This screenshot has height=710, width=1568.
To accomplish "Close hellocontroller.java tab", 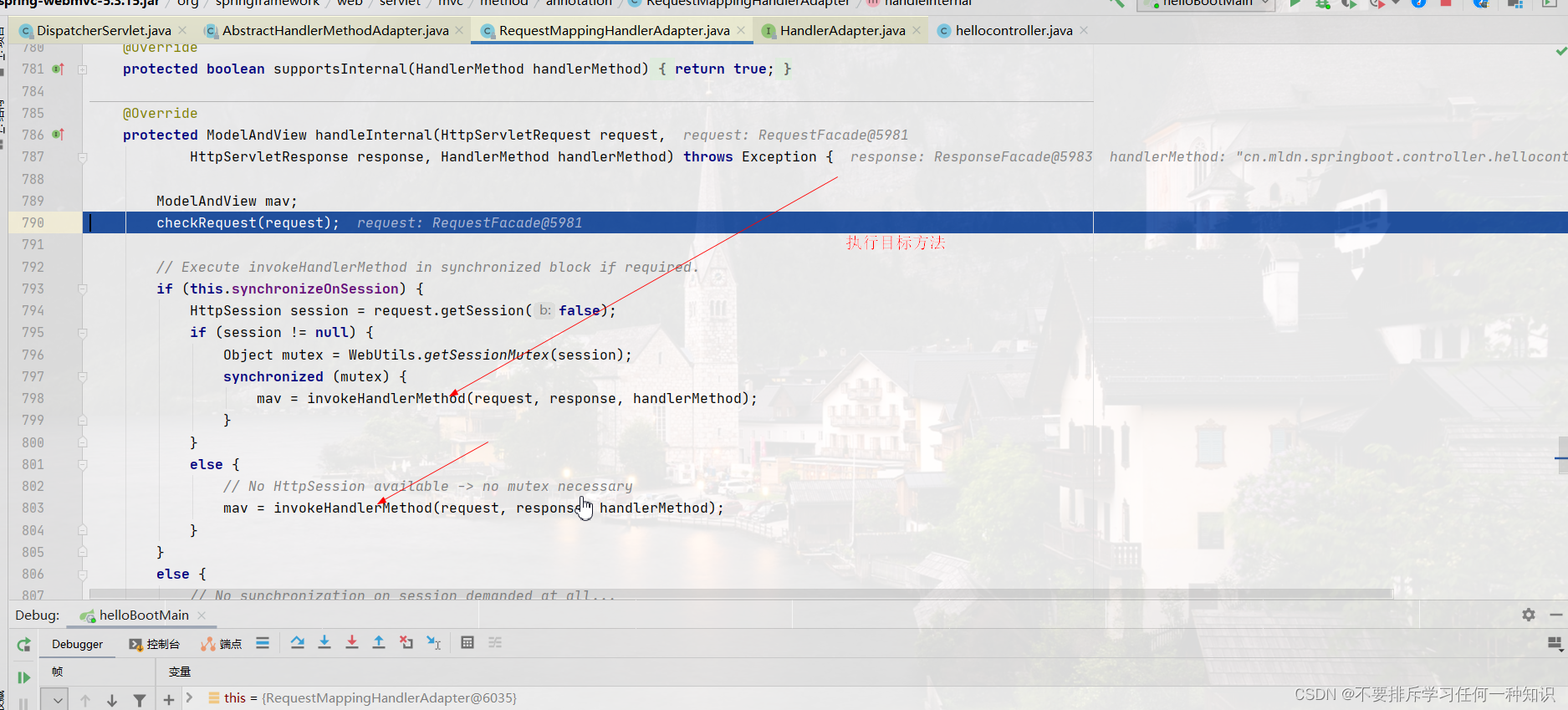I will [1084, 30].
